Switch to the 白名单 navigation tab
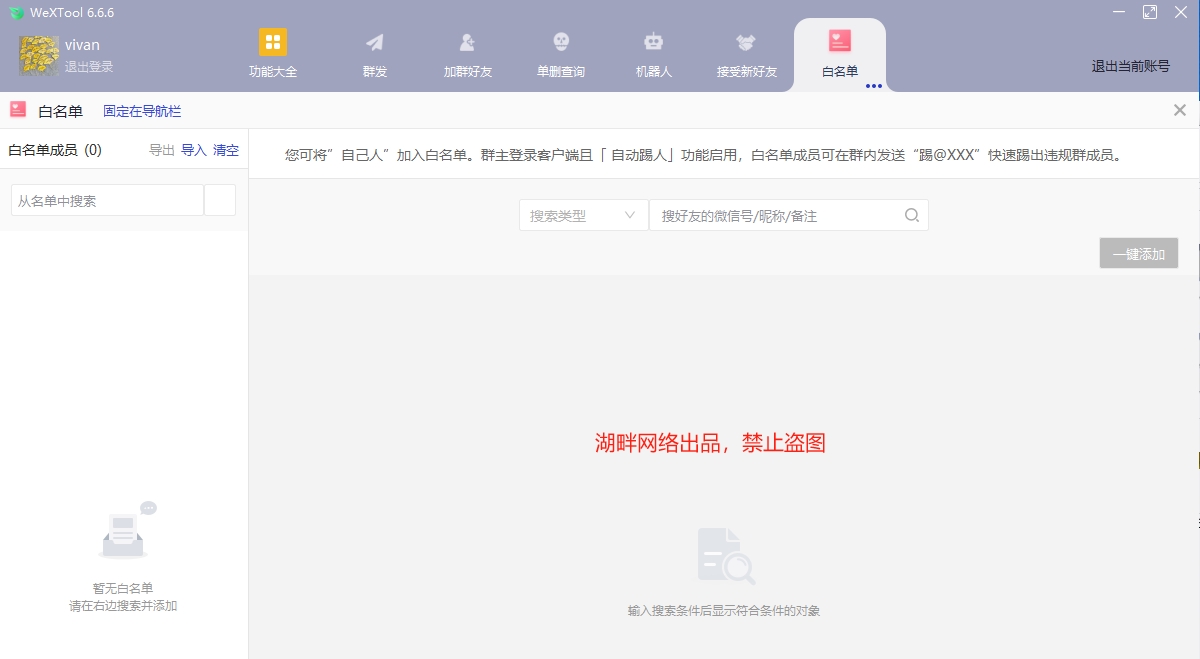The height and width of the screenshot is (659, 1200). 840,55
